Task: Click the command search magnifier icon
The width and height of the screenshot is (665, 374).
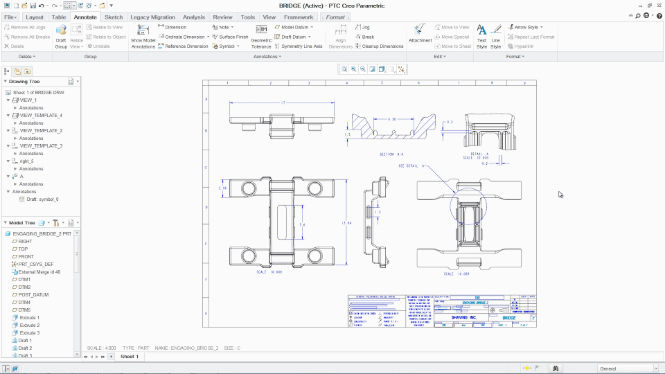Action: click(x=637, y=16)
